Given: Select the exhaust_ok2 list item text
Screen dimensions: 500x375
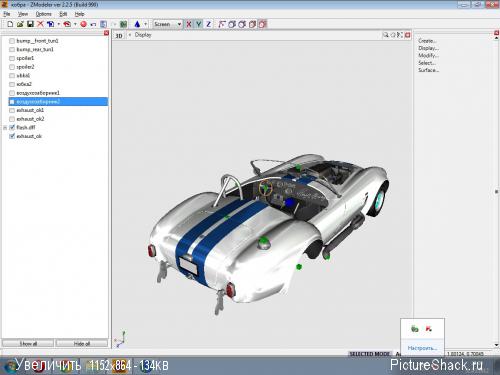Looking at the screenshot, I should [x=30, y=119].
